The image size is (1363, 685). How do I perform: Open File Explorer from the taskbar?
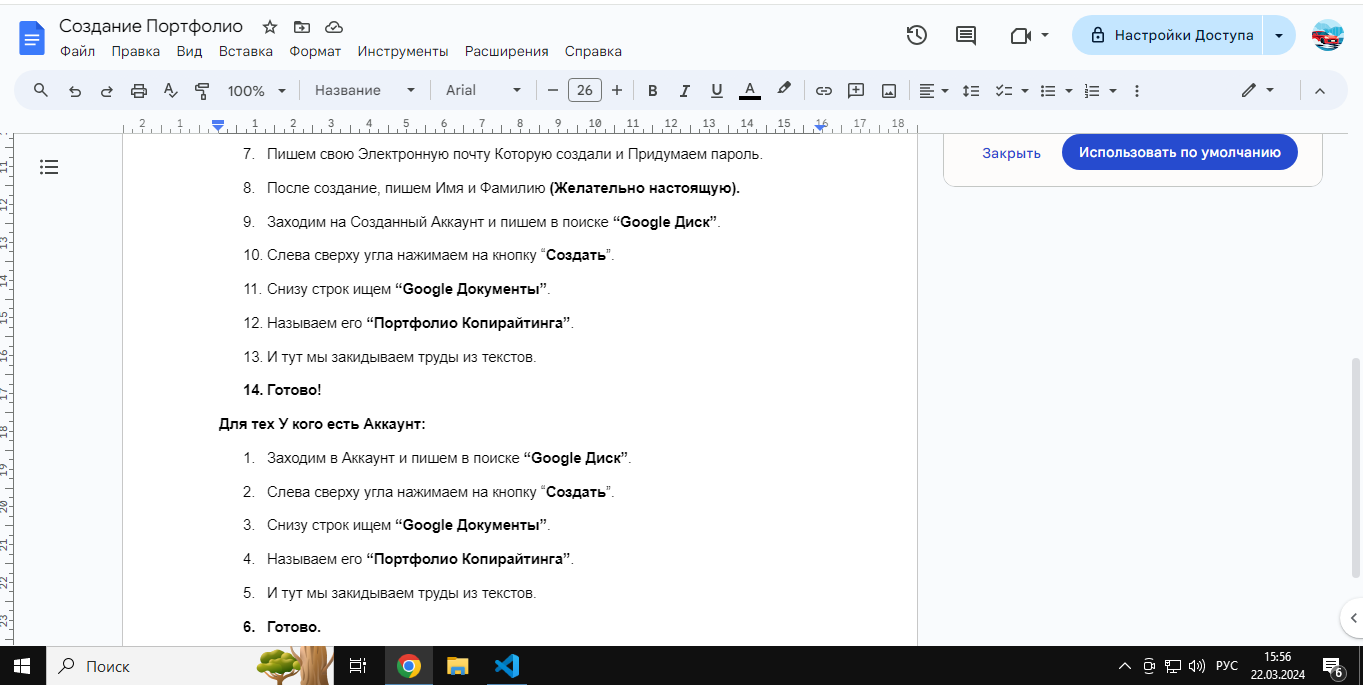click(x=457, y=666)
